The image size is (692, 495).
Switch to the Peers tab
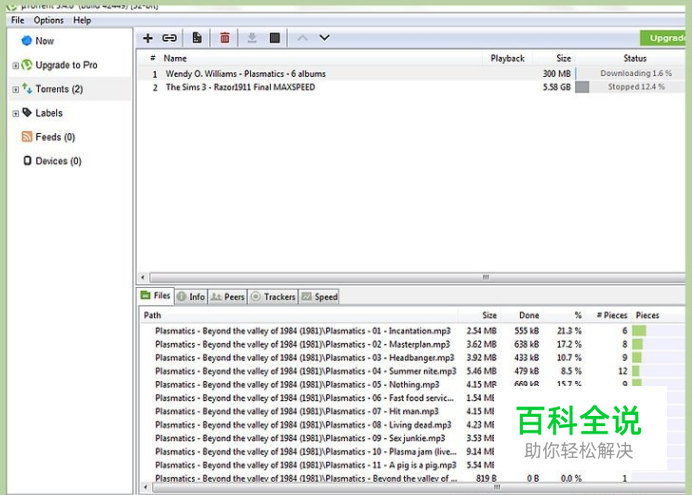click(227, 297)
